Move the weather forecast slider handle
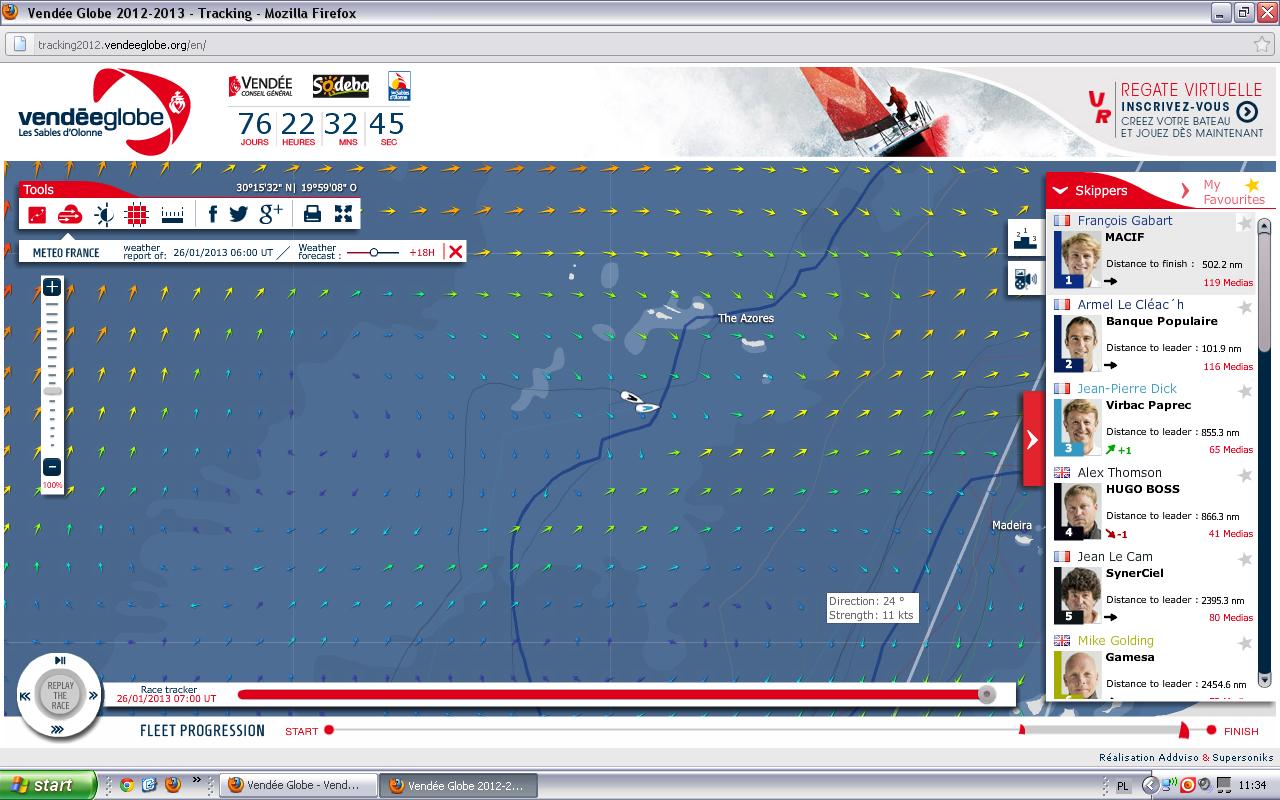 click(x=374, y=252)
